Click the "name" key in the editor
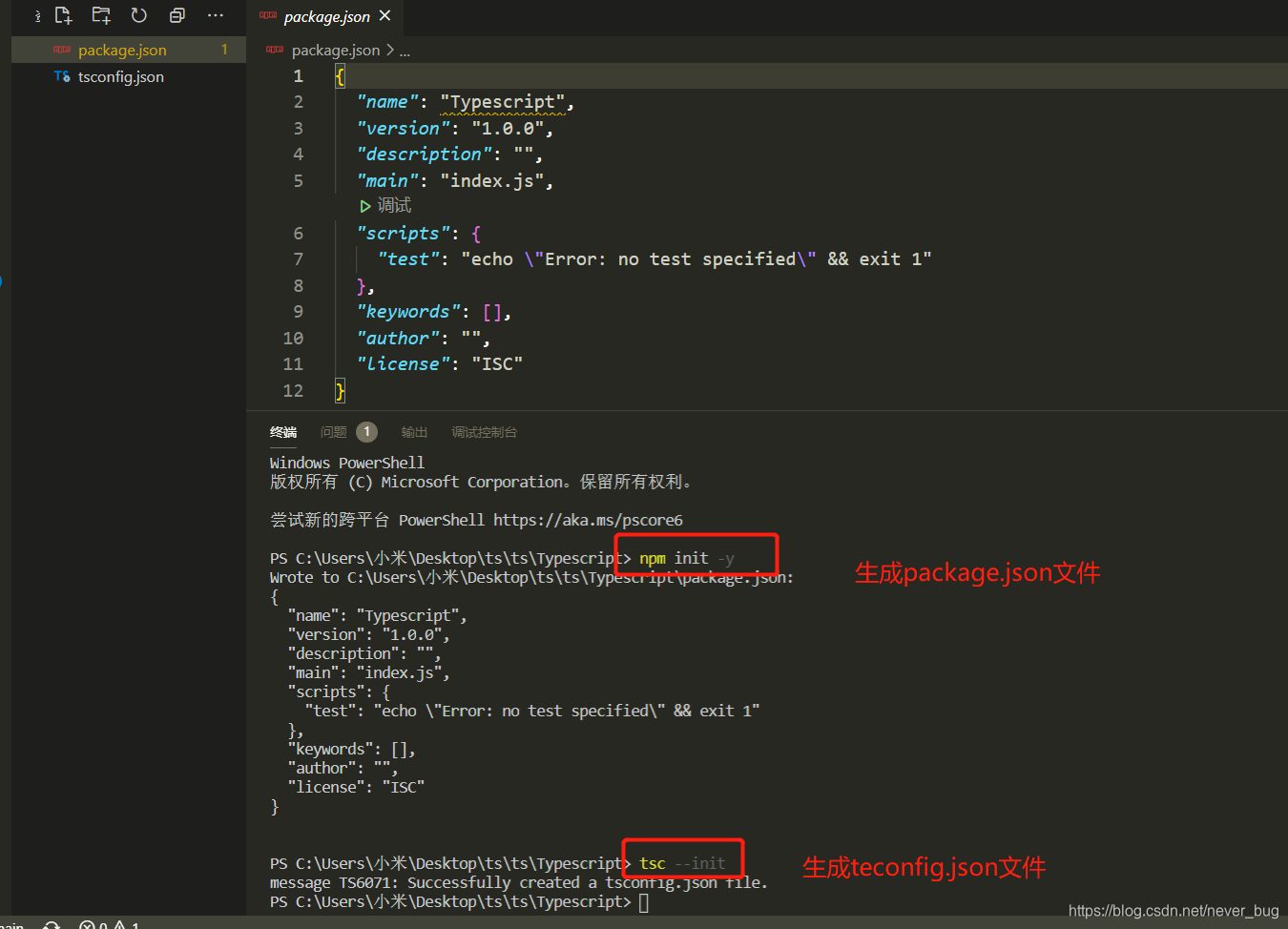The image size is (1288, 929). 387,102
